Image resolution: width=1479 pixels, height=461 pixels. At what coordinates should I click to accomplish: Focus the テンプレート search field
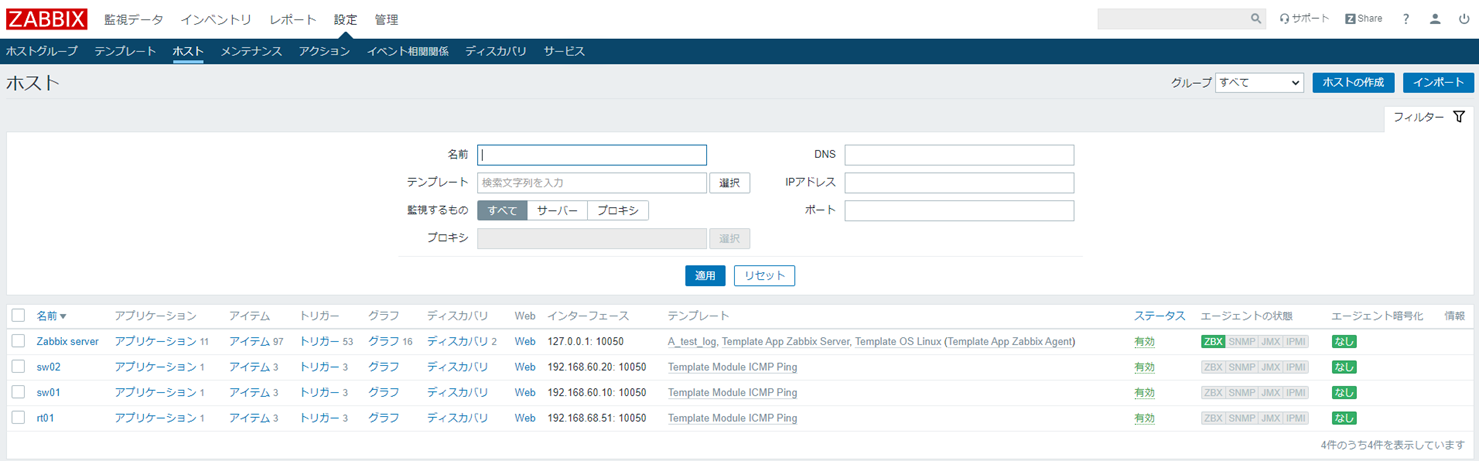pos(592,183)
